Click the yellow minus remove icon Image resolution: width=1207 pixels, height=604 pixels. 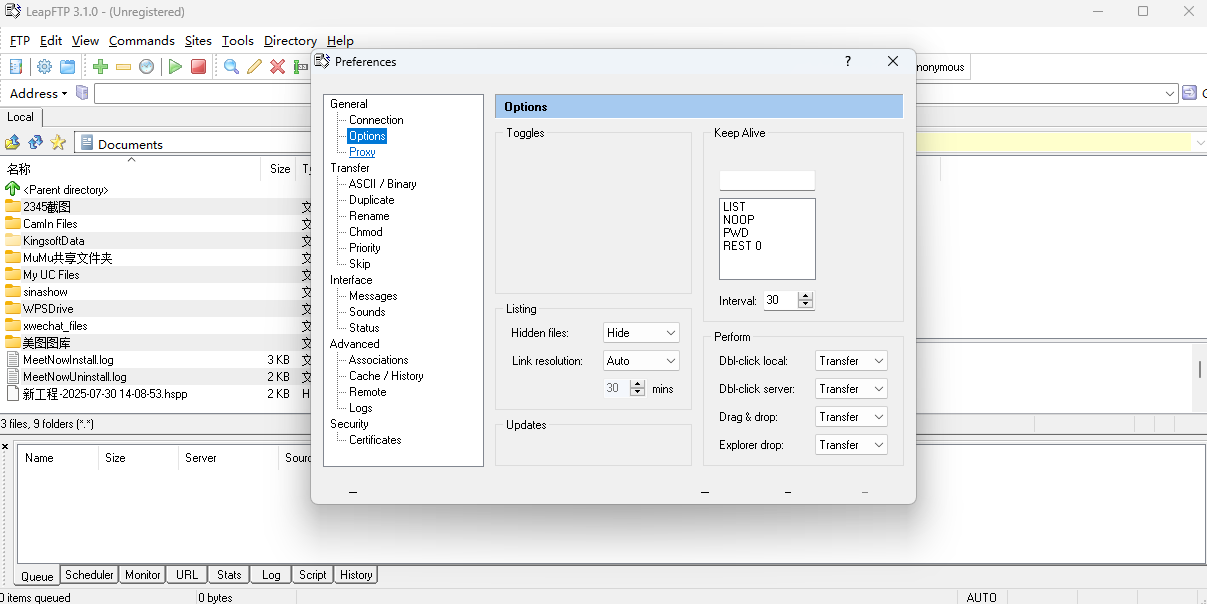click(x=123, y=67)
